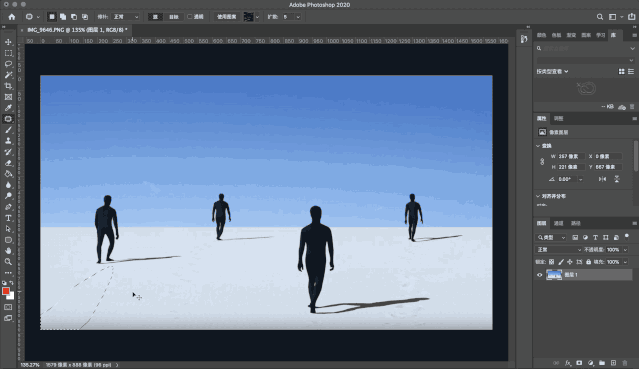The height and width of the screenshot is (369, 639).
Task: Click the IMG_9646.PNG document tab
Action: click(77, 30)
